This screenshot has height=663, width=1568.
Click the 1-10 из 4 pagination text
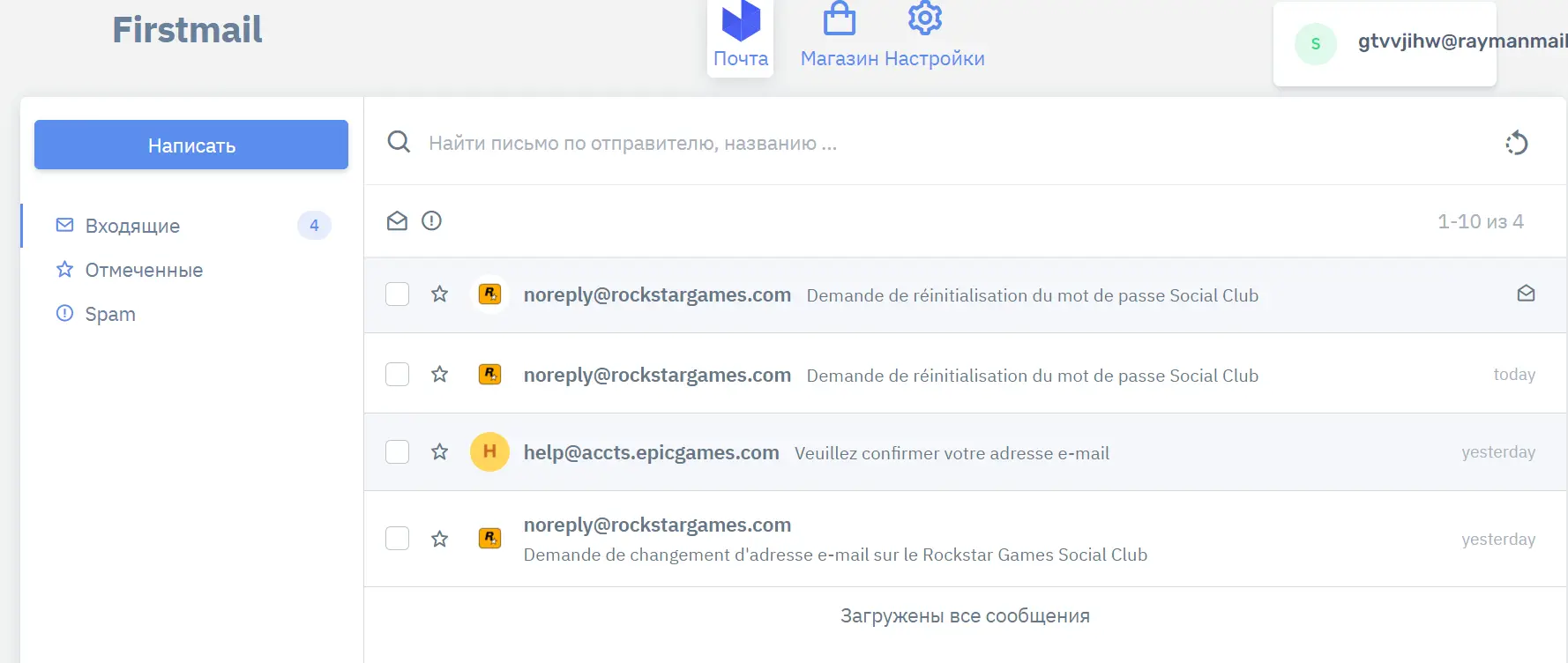point(1480,221)
